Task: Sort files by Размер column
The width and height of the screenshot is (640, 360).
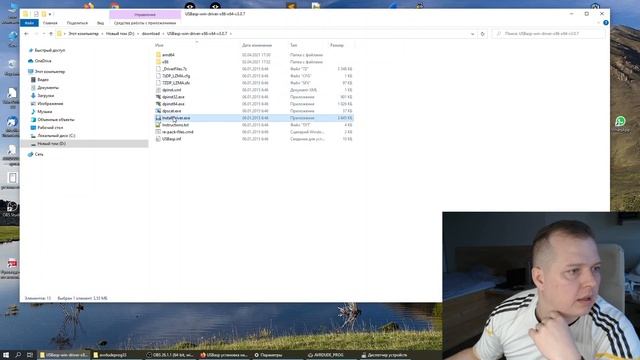Action: coord(337,45)
